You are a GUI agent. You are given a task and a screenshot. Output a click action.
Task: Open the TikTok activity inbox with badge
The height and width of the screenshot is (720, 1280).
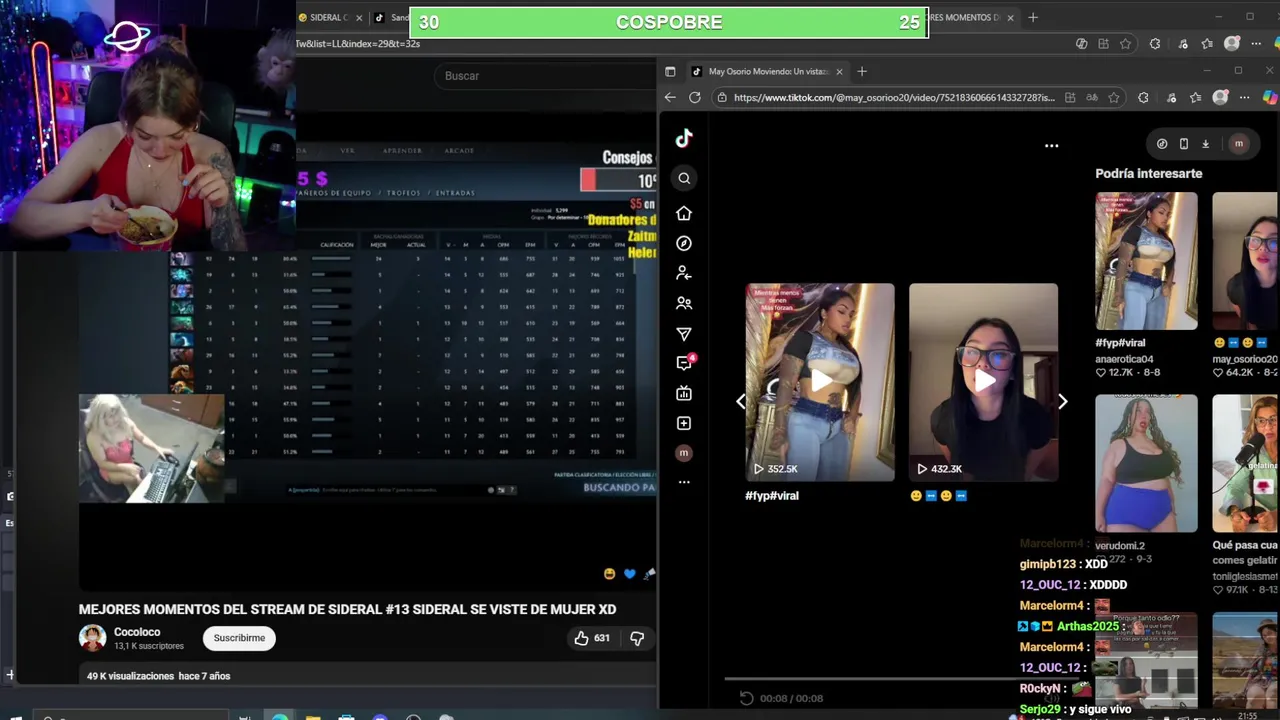685,362
